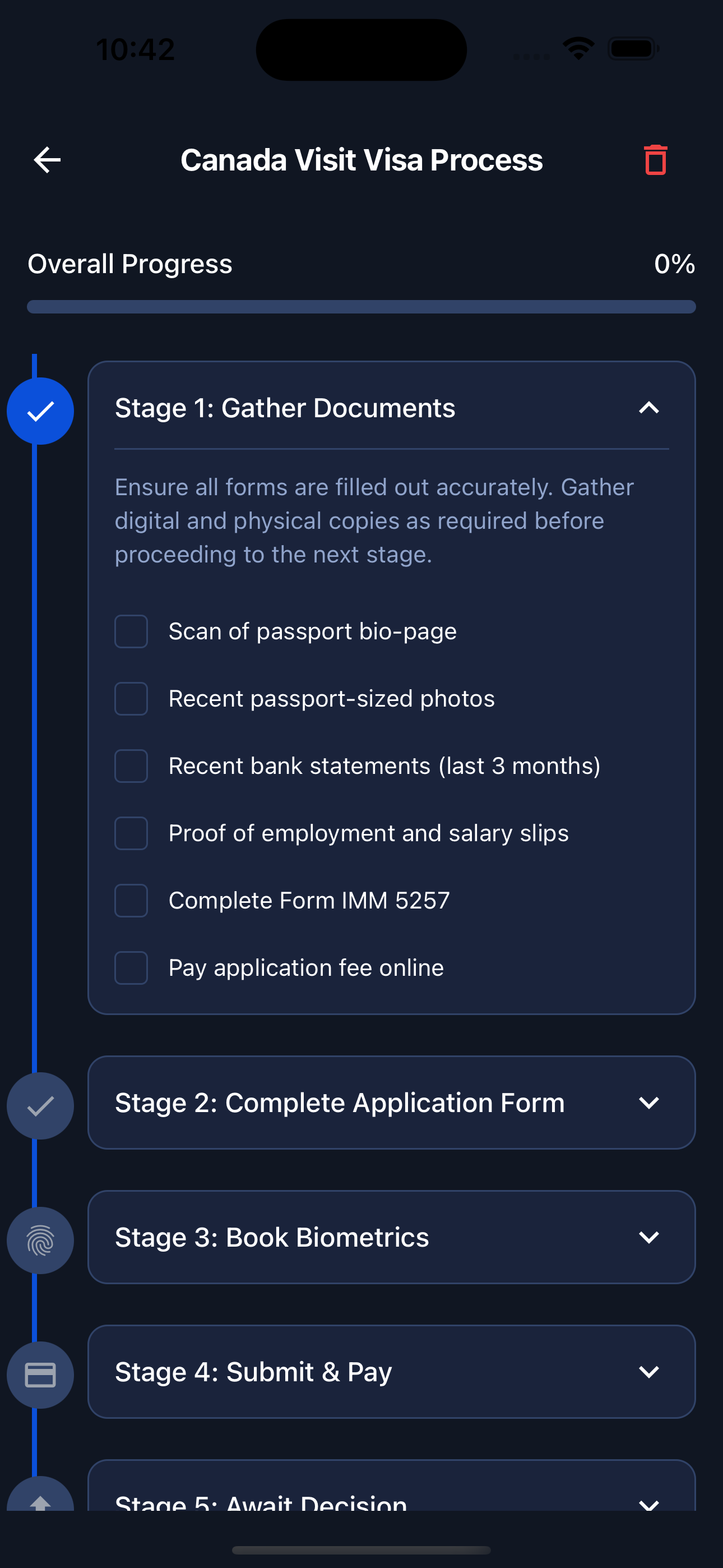Image resolution: width=723 pixels, height=1568 pixels.
Task: Tap the back arrow icon
Action: [47, 160]
